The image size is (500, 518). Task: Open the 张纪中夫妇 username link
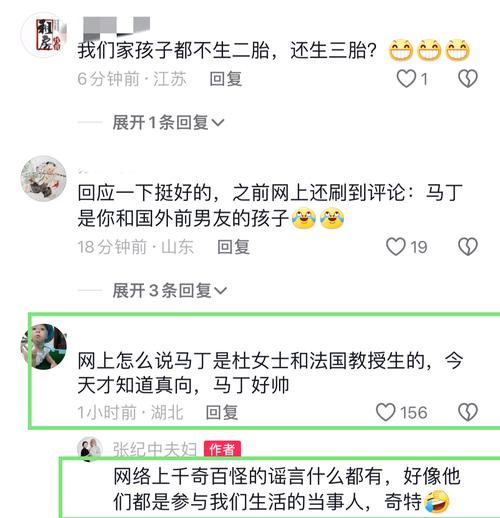pos(155,449)
